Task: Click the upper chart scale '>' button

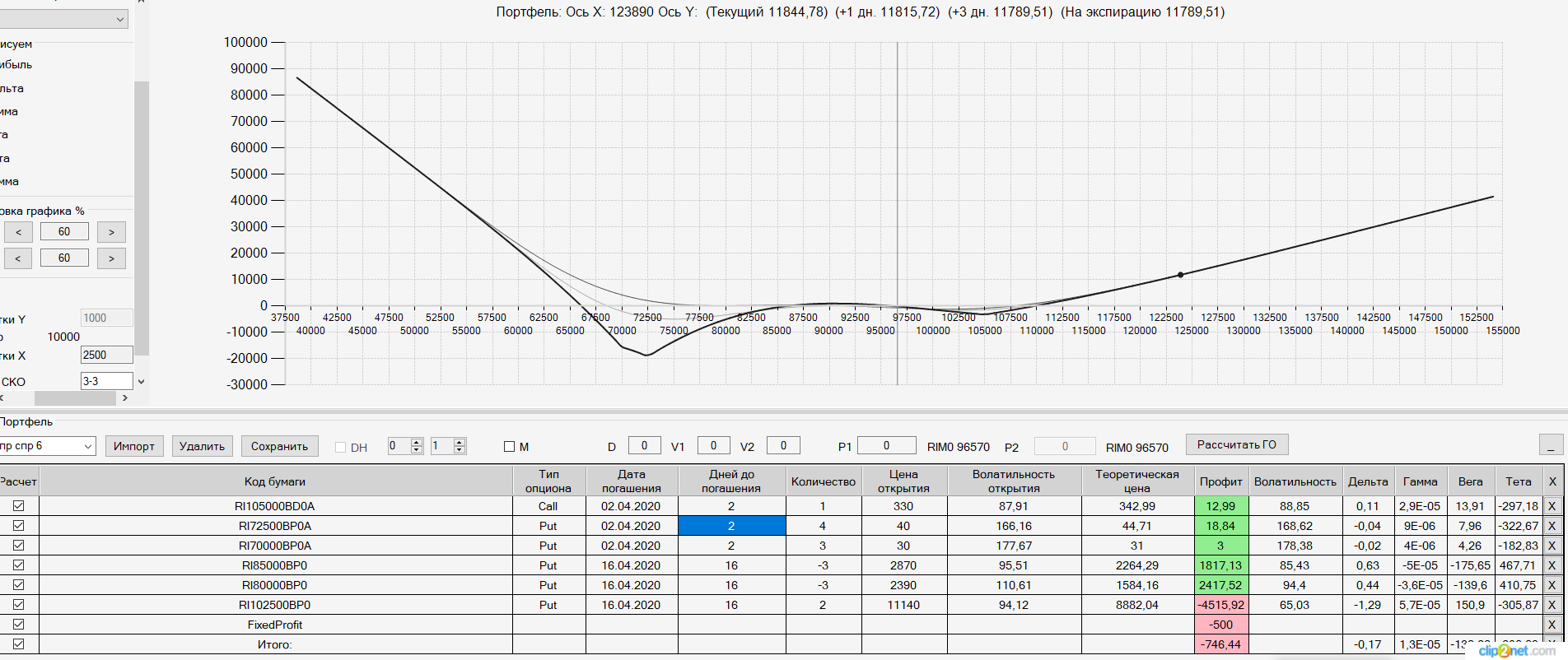Action: [111, 232]
